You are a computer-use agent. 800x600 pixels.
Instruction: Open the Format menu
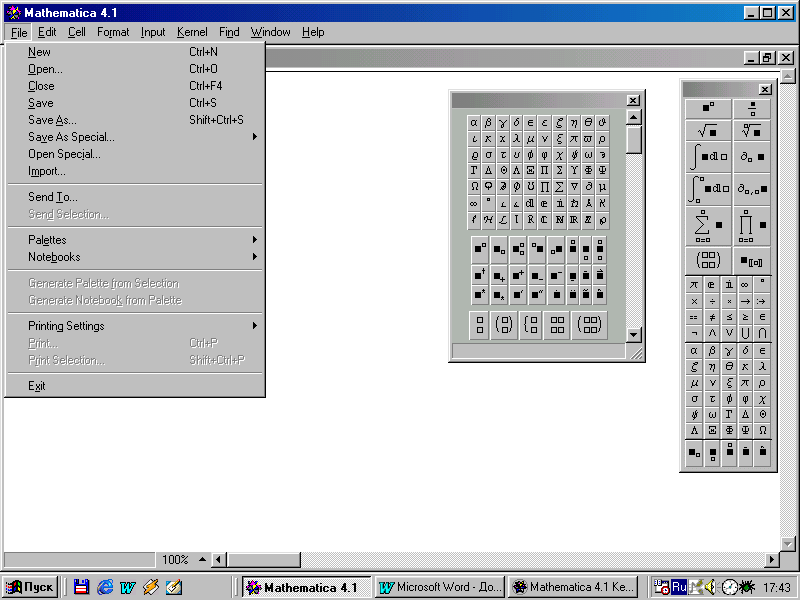tap(113, 32)
